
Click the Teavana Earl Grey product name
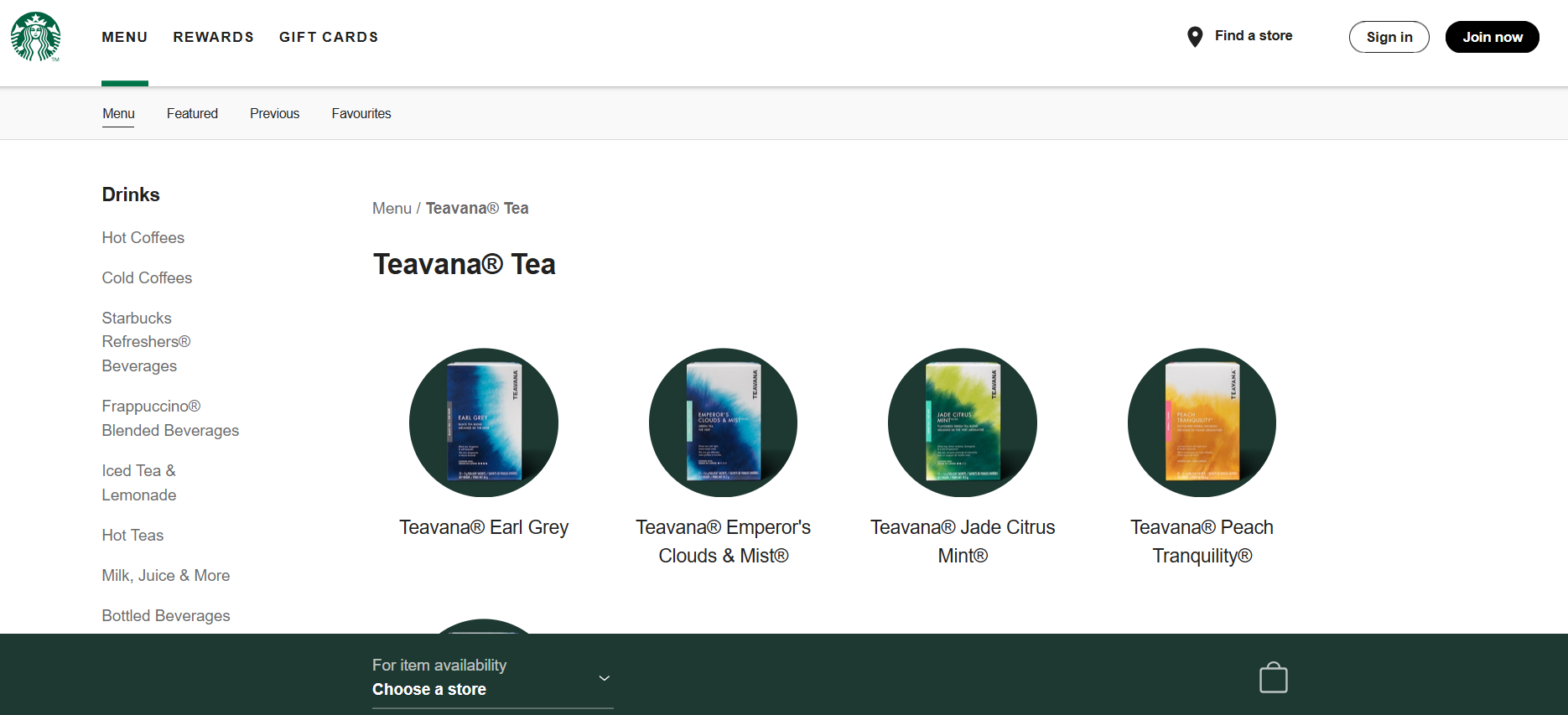(x=484, y=527)
